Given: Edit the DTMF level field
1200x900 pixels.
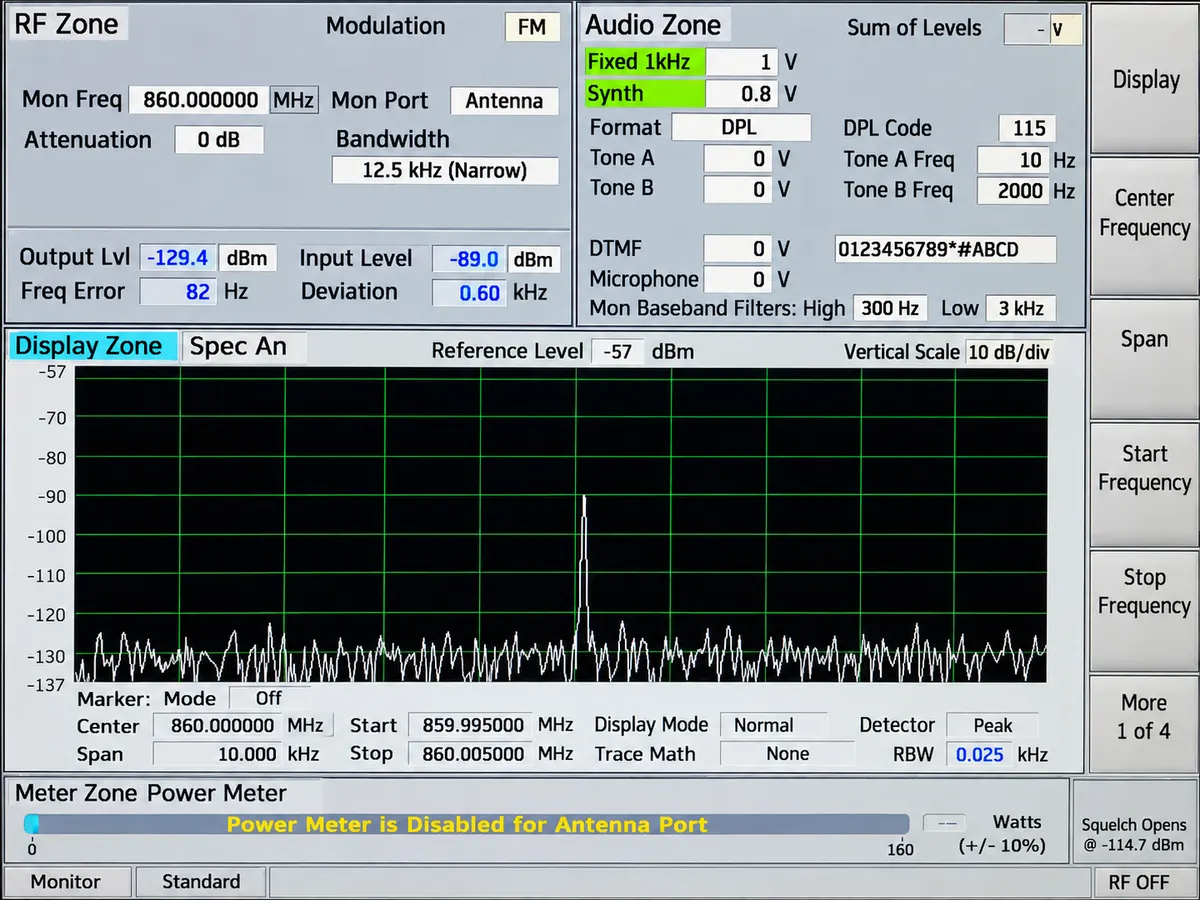Looking at the screenshot, I should 737,248.
